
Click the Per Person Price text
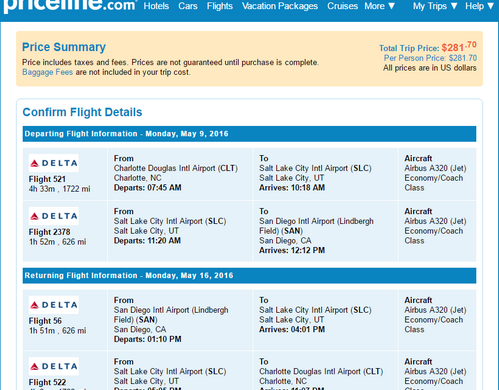coord(430,58)
